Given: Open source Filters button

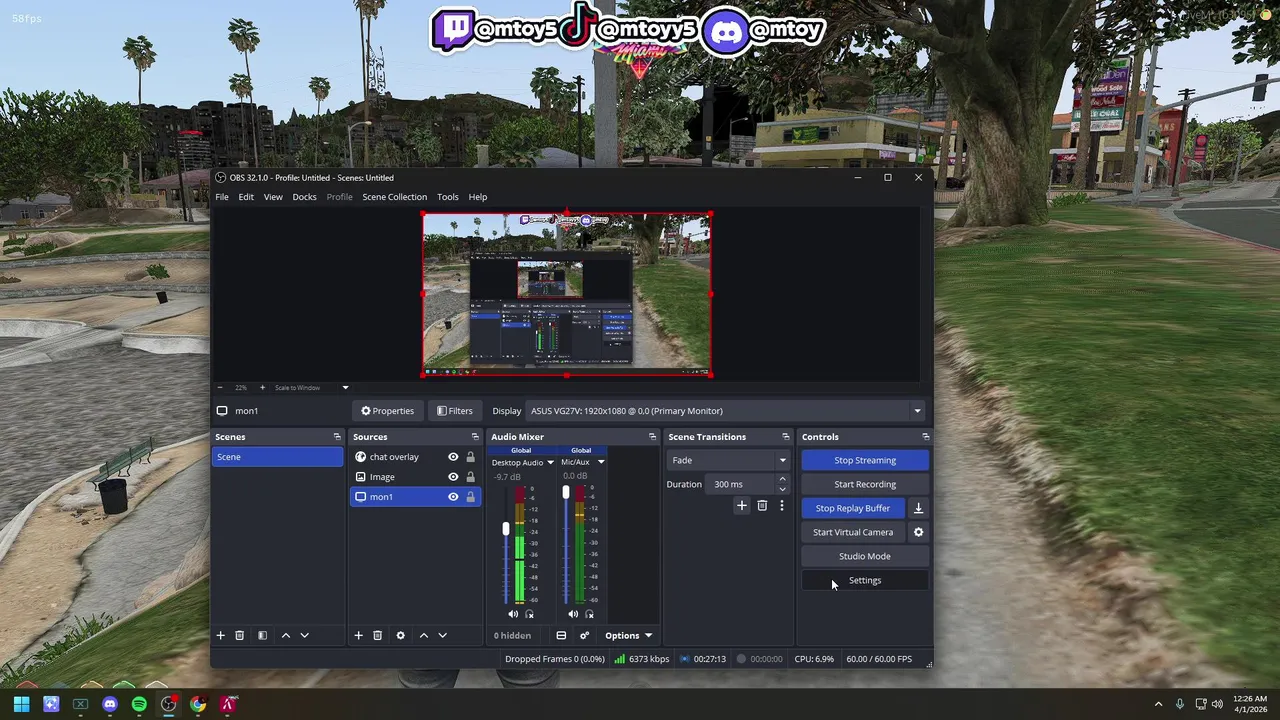Looking at the screenshot, I should (454, 411).
